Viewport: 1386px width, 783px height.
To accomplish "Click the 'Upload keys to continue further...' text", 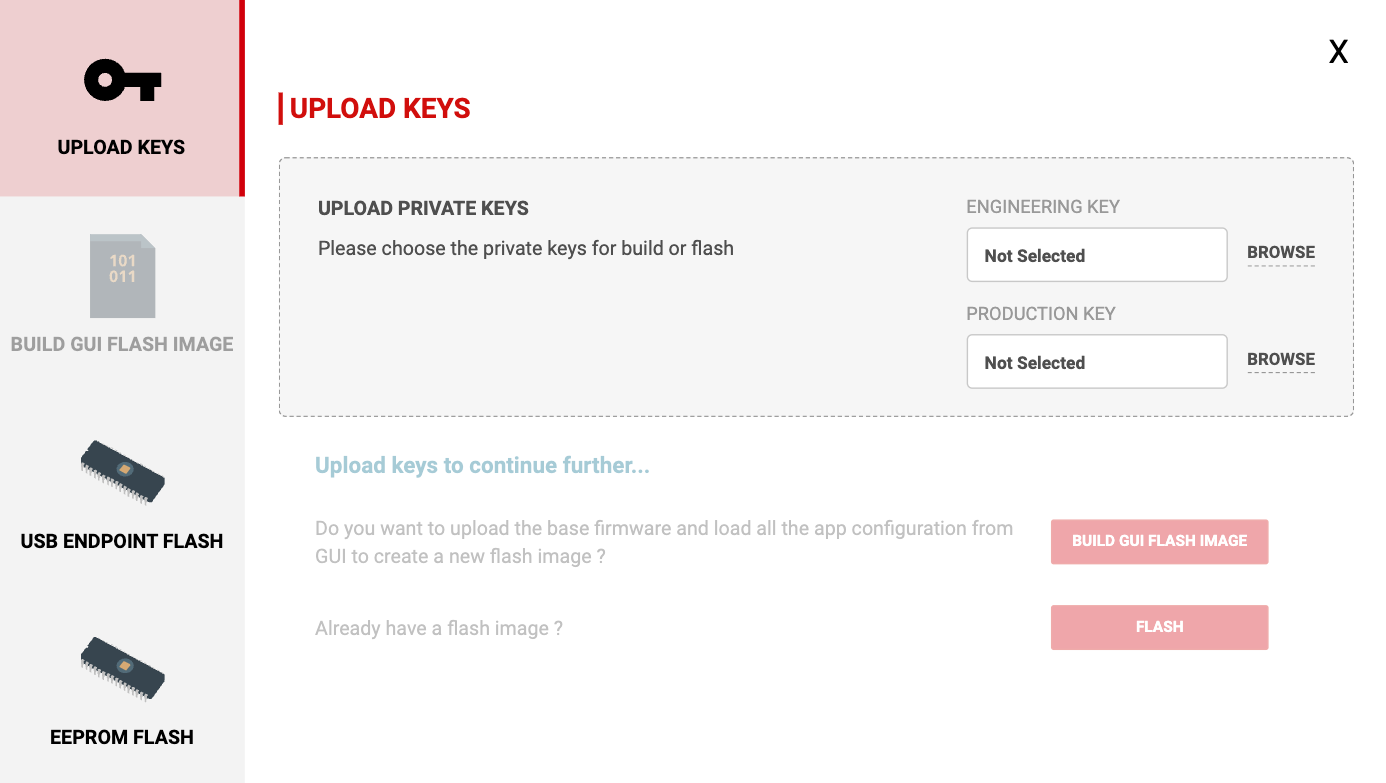I will point(482,465).
